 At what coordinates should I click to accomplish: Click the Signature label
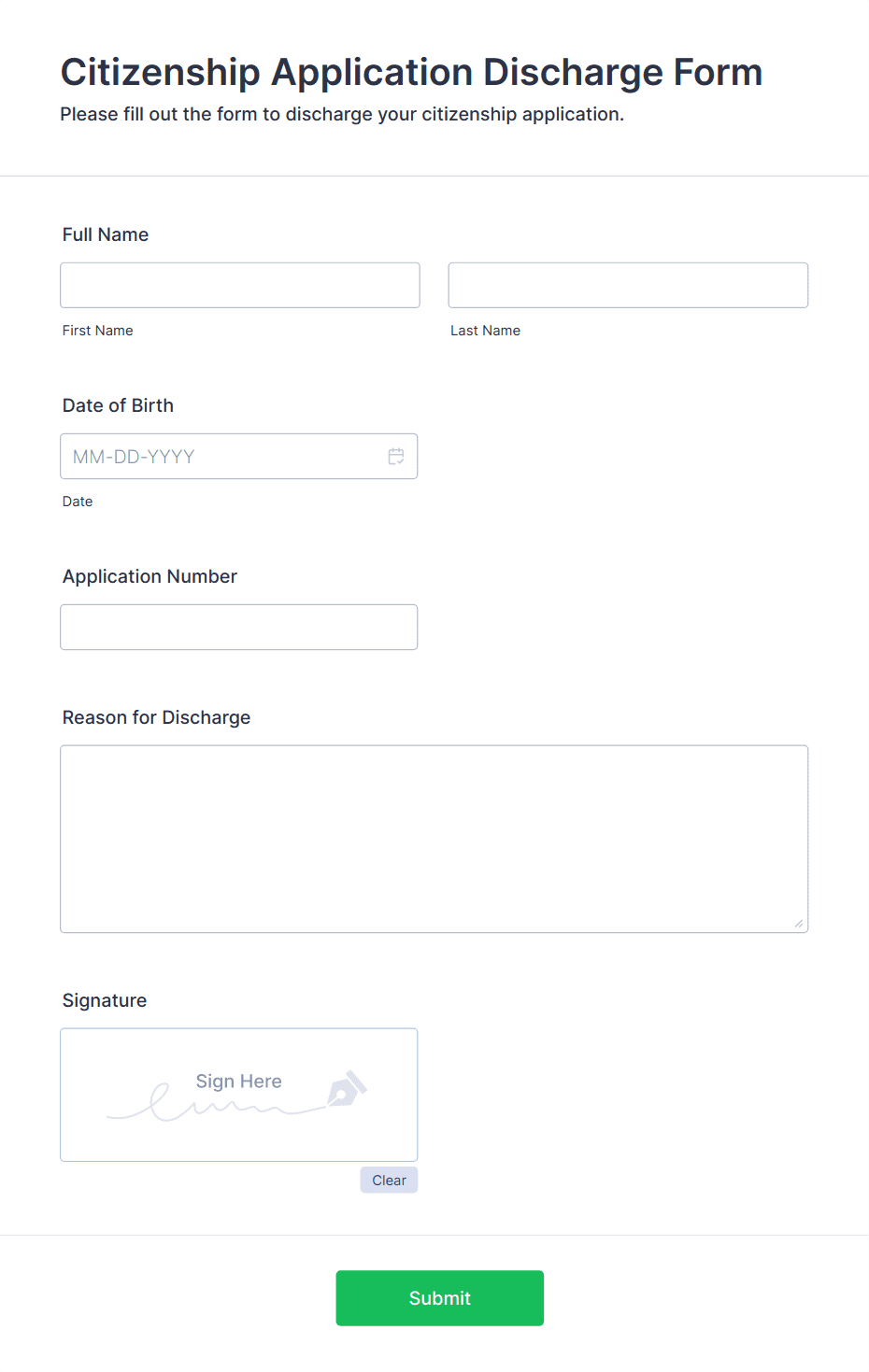(x=105, y=1000)
